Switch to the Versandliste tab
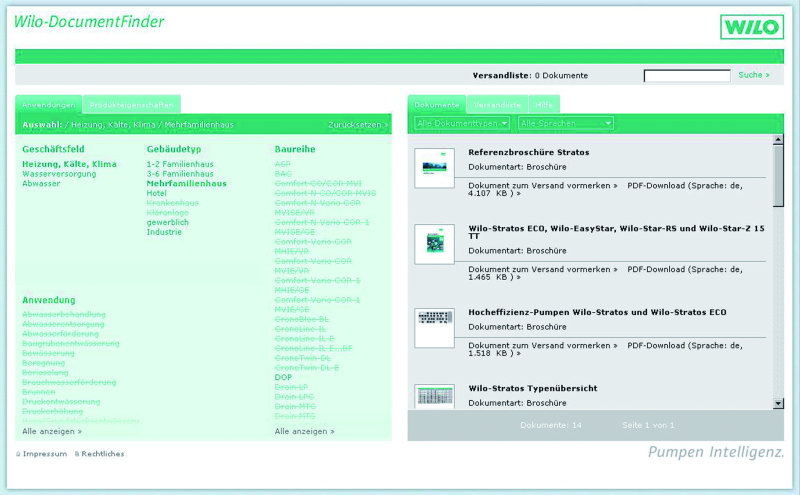 [x=497, y=105]
